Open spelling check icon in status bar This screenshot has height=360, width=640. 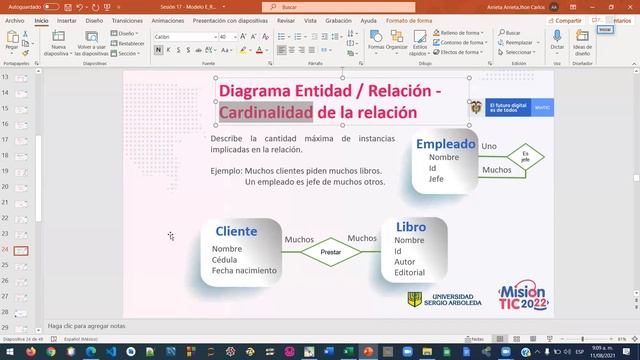click(x=54, y=339)
